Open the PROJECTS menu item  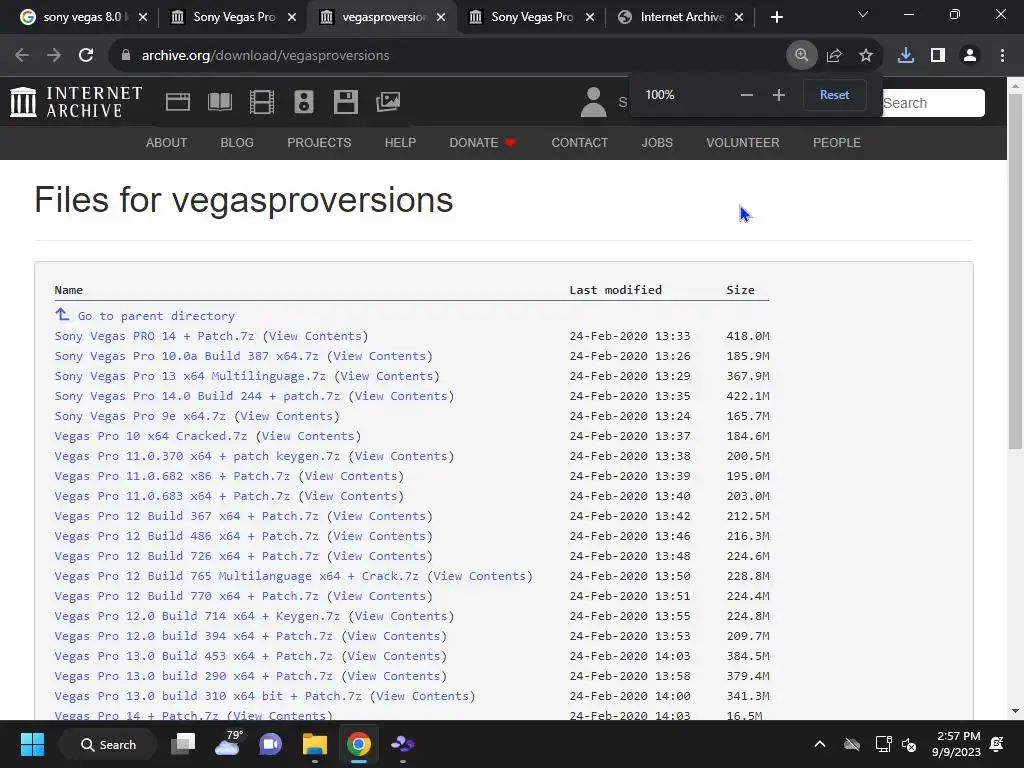[x=319, y=142]
